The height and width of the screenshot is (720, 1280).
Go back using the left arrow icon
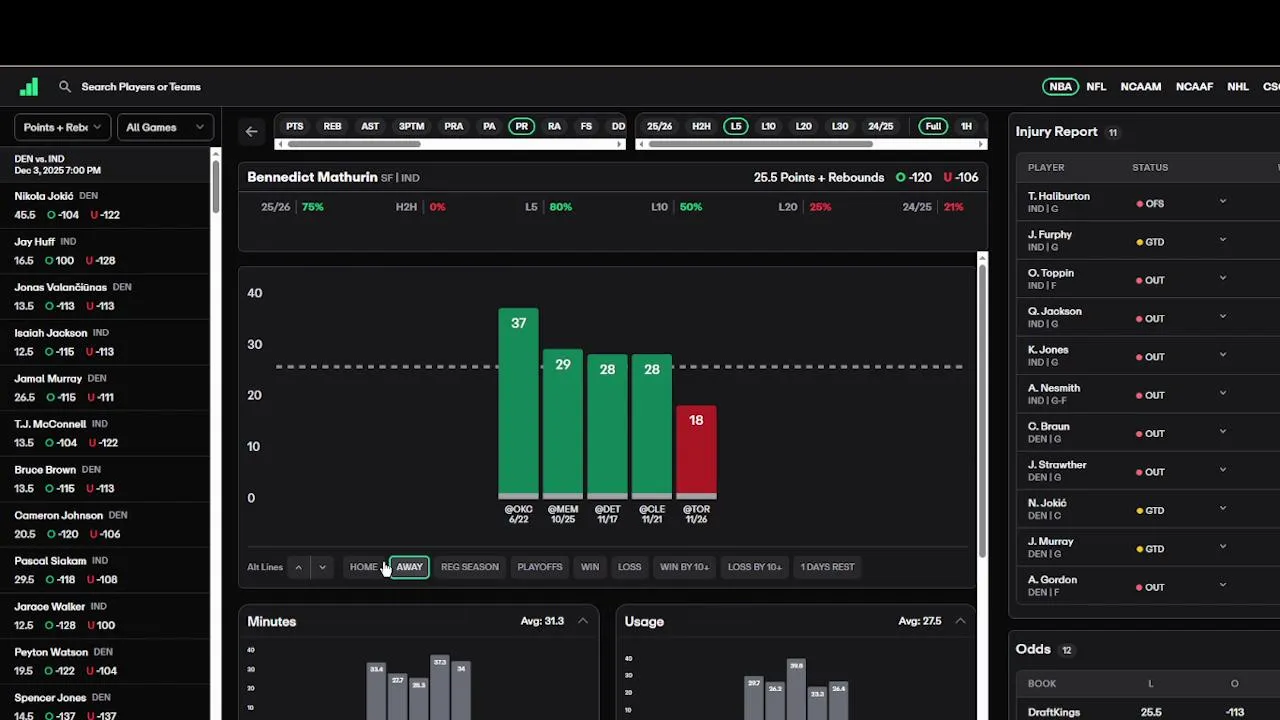[x=252, y=131]
